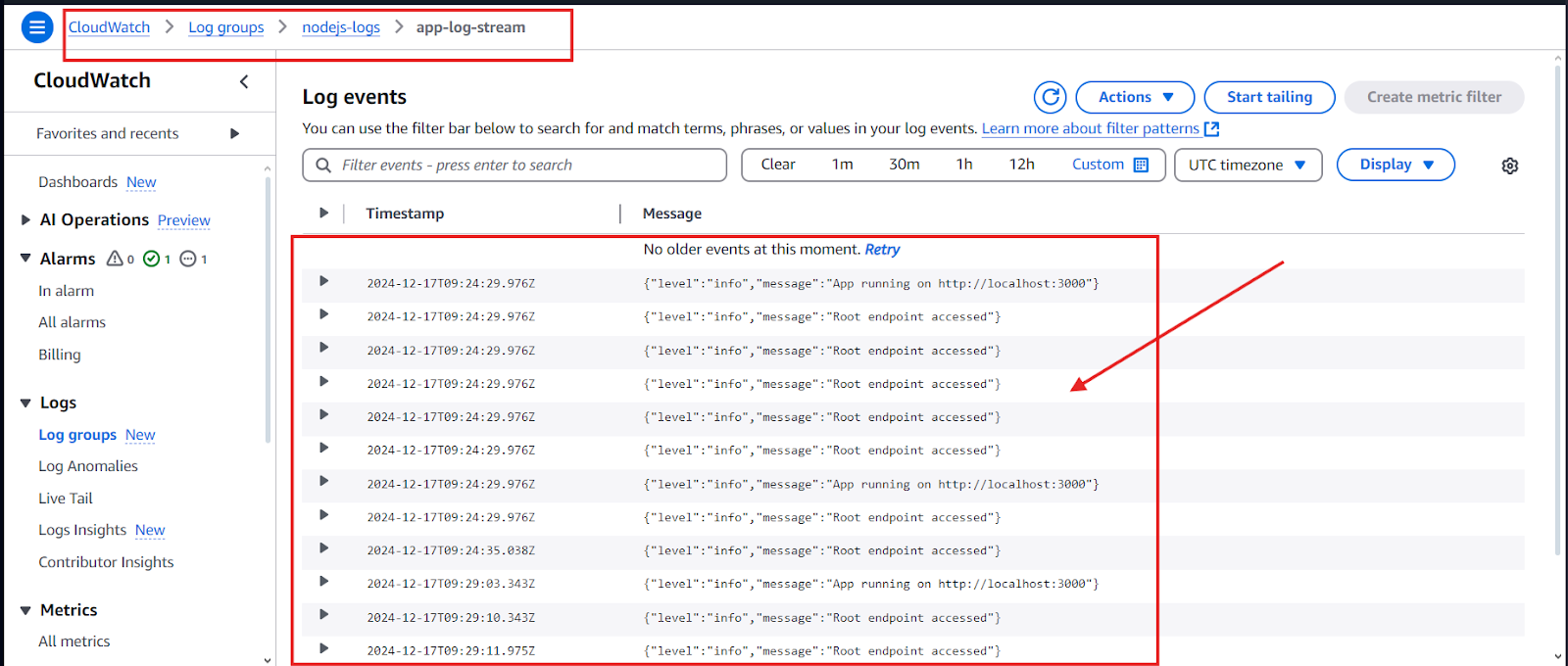Expand the 09:24:35.038Z log event row
1568x666 pixels.
coord(323,548)
